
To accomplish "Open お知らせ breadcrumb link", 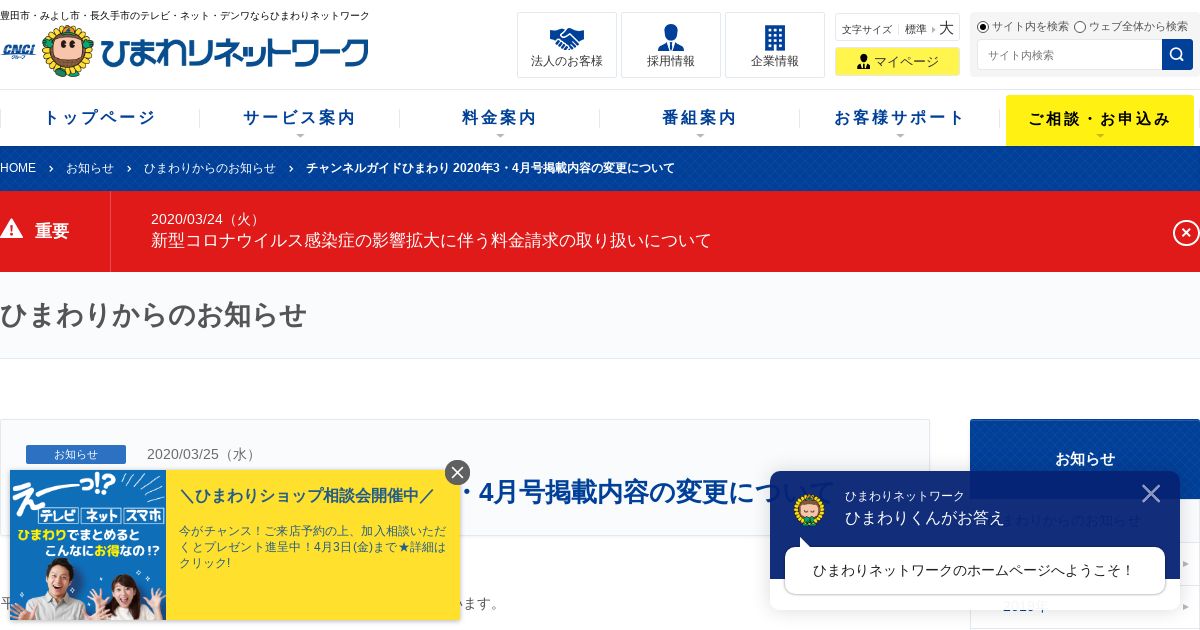I will tap(90, 168).
